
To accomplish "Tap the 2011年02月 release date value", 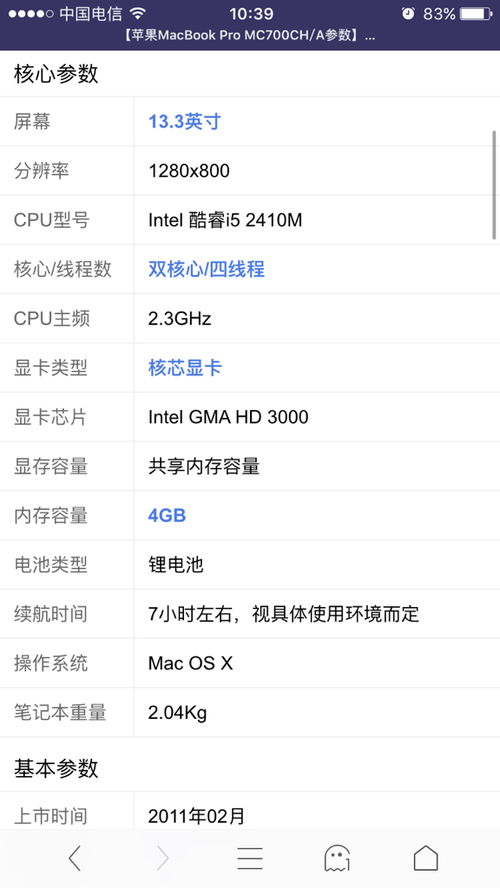I will [196, 816].
